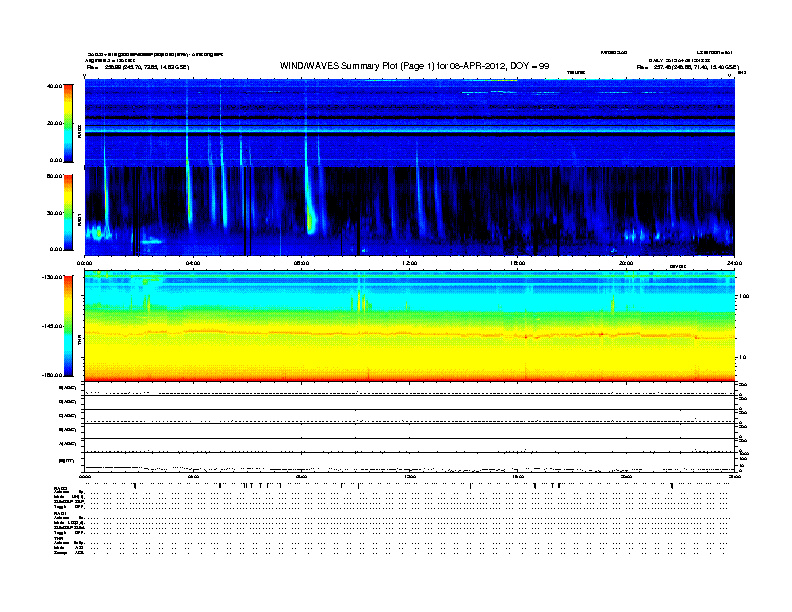Click the black horizontal band in RAD2 spectrogram
Screen dimensions: 792x612
tap(410, 118)
